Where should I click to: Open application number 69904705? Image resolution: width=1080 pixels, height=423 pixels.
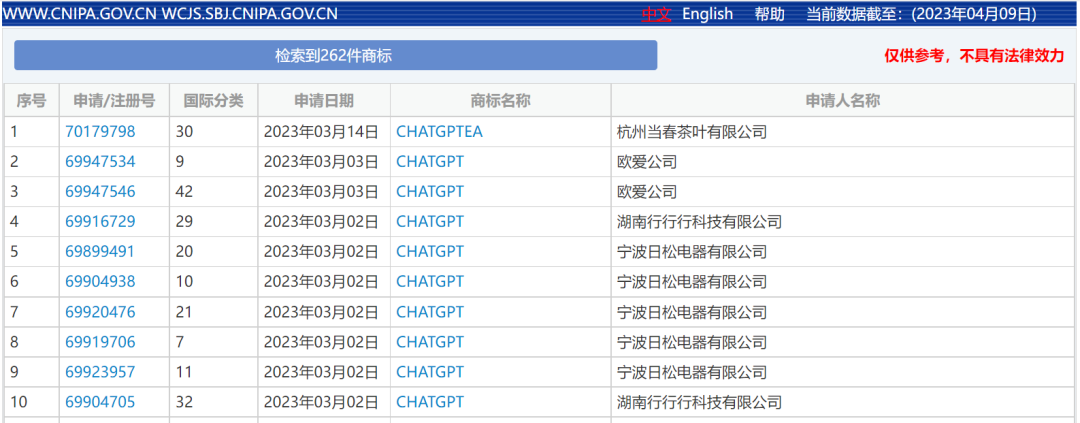click(100, 402)
